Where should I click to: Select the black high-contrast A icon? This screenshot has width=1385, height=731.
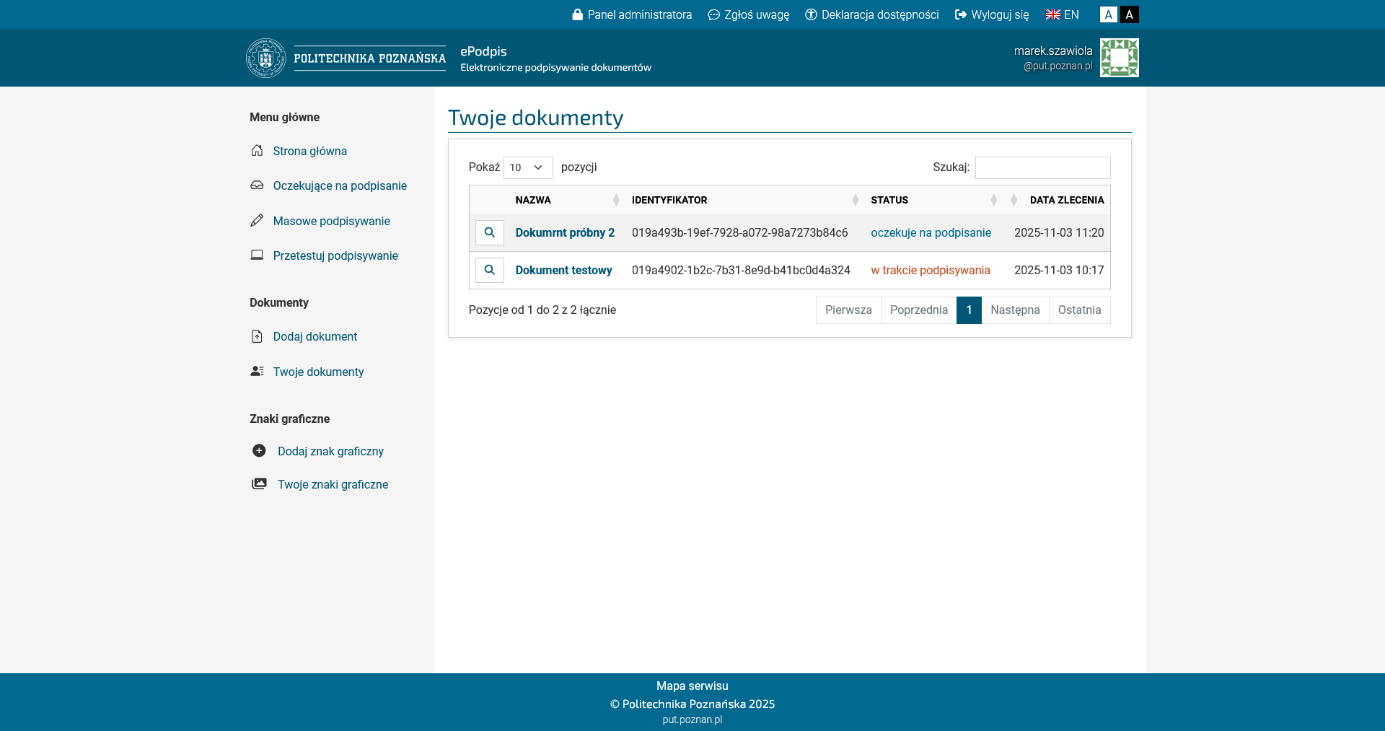click(1129, 15)
